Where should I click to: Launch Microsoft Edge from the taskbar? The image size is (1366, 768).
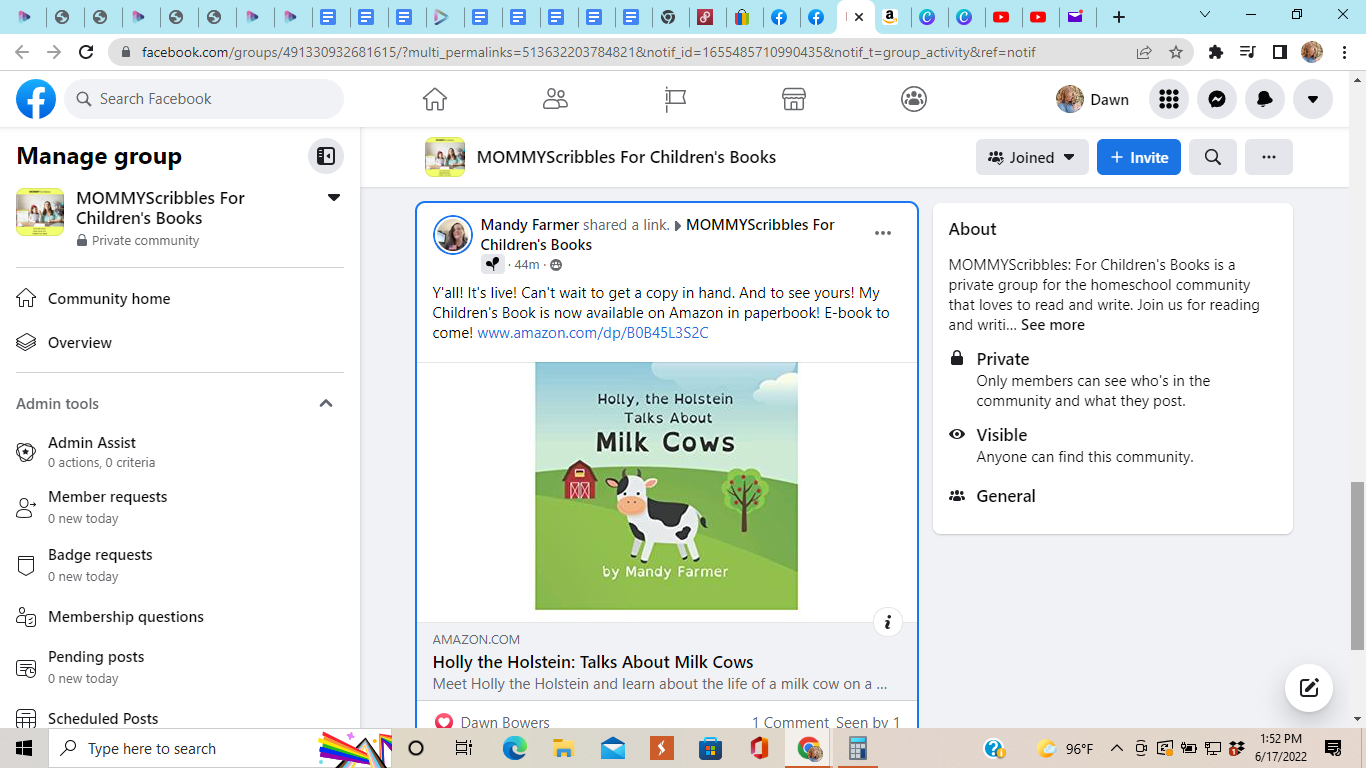(x=514, y=748)
